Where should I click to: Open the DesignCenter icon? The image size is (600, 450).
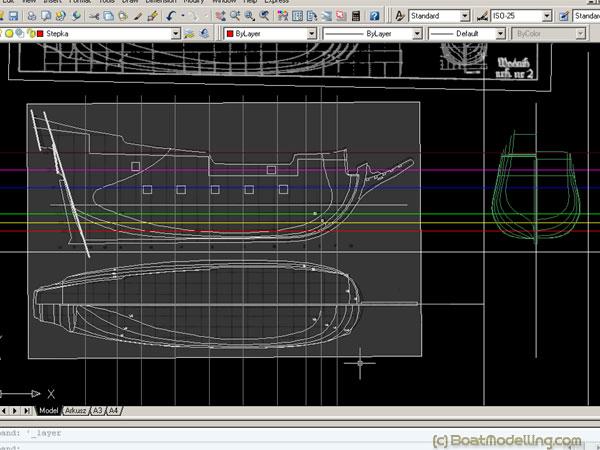[x=297, y=16]
